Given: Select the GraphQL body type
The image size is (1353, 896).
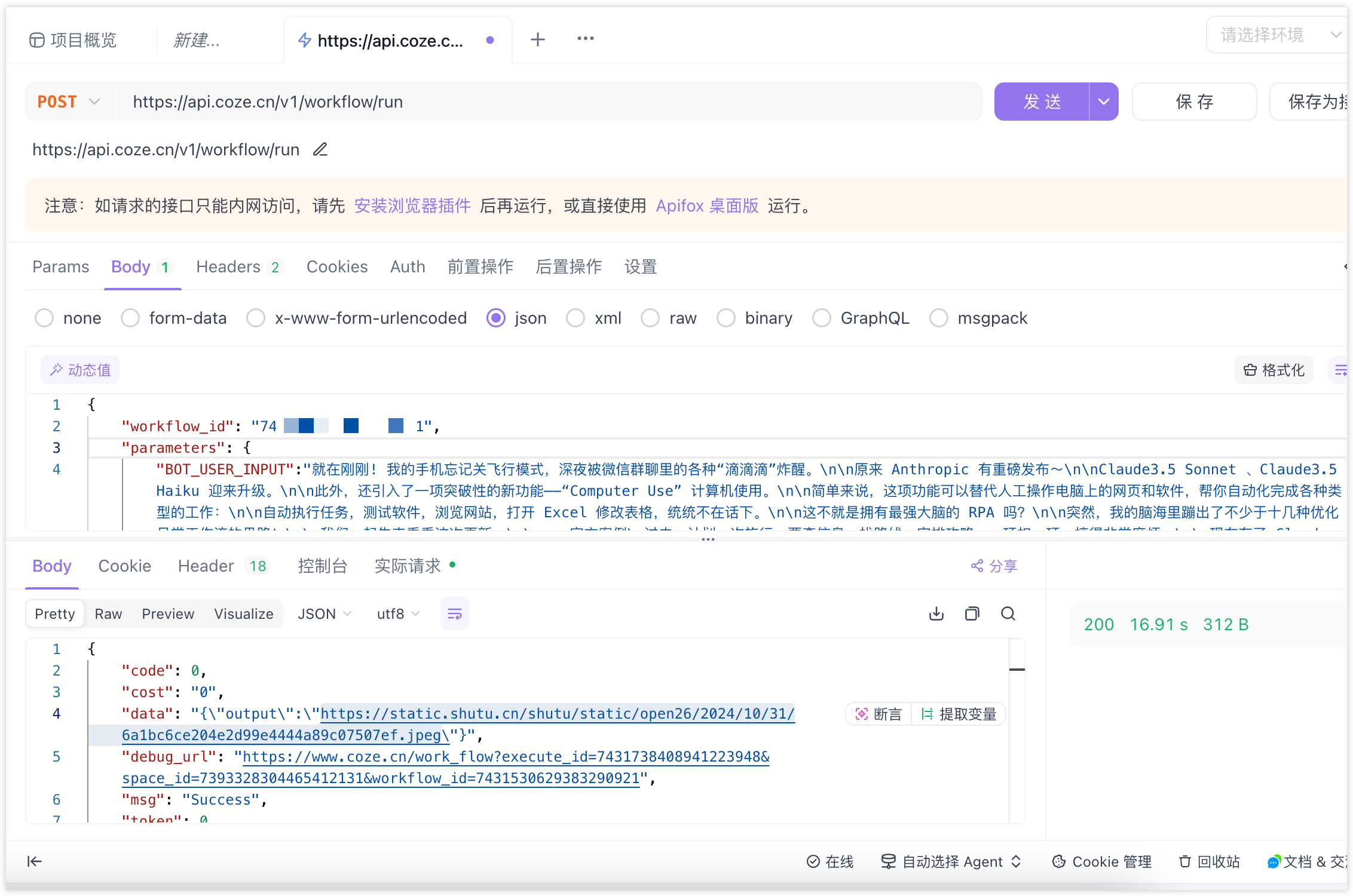Looking at the screenshot, I should click(822, 318).
